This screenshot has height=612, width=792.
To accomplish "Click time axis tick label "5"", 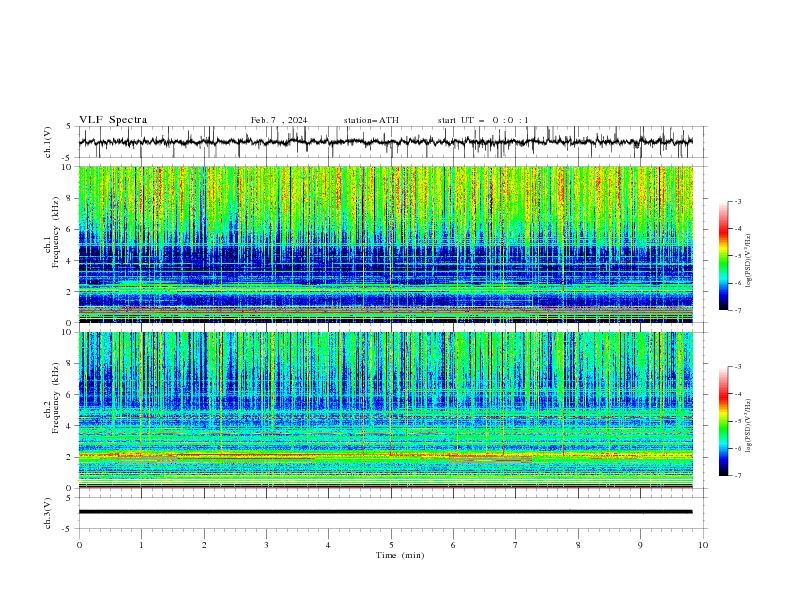I will [x=391, y=545].
